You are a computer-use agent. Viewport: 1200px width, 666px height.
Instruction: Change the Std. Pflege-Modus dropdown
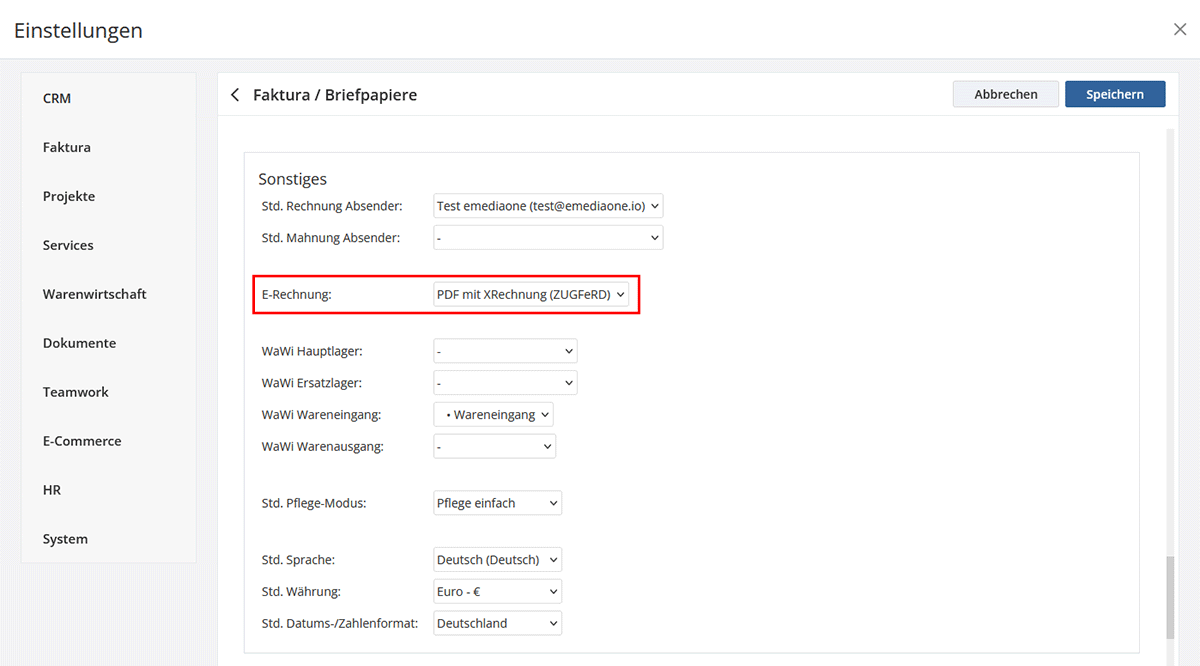(497, 503)
